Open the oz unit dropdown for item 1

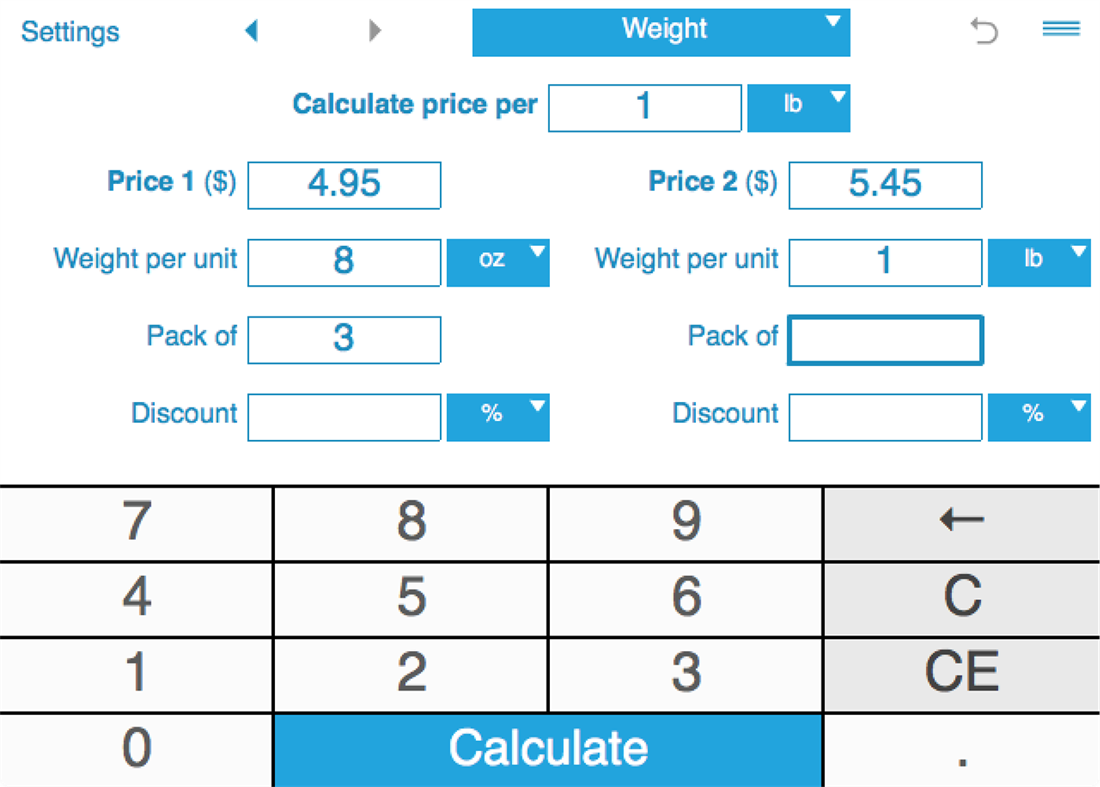pyautogui.click(x=498, y=262)
